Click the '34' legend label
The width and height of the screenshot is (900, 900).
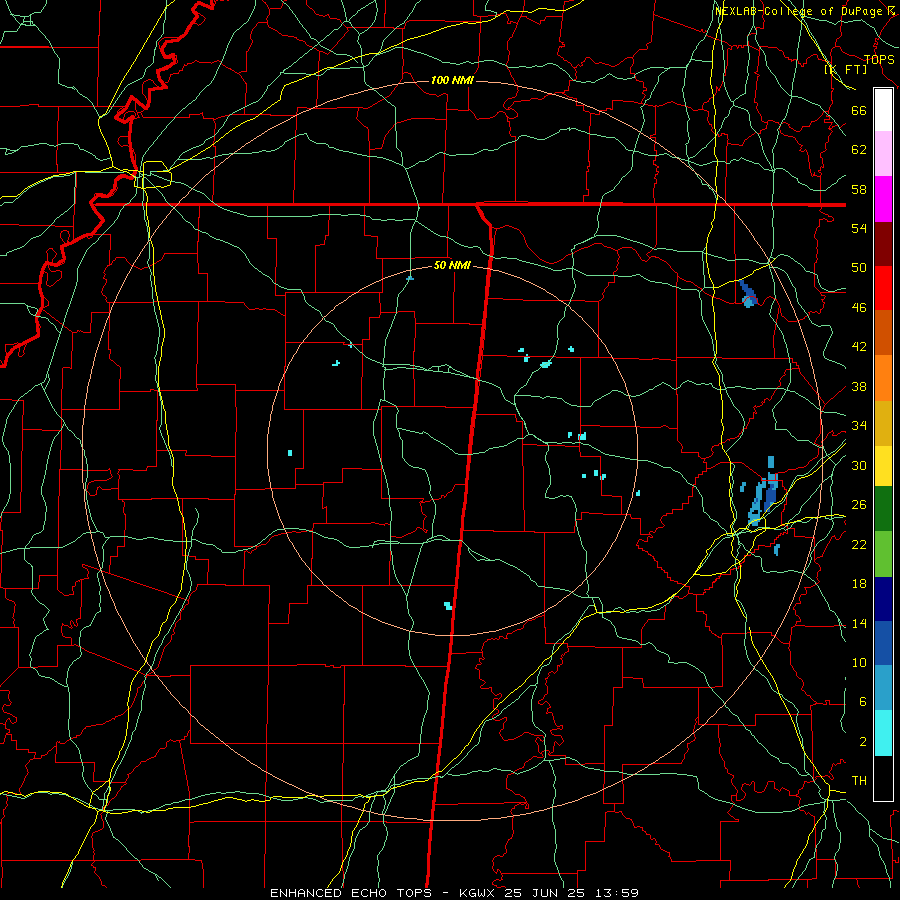click(x=859, y=426)
